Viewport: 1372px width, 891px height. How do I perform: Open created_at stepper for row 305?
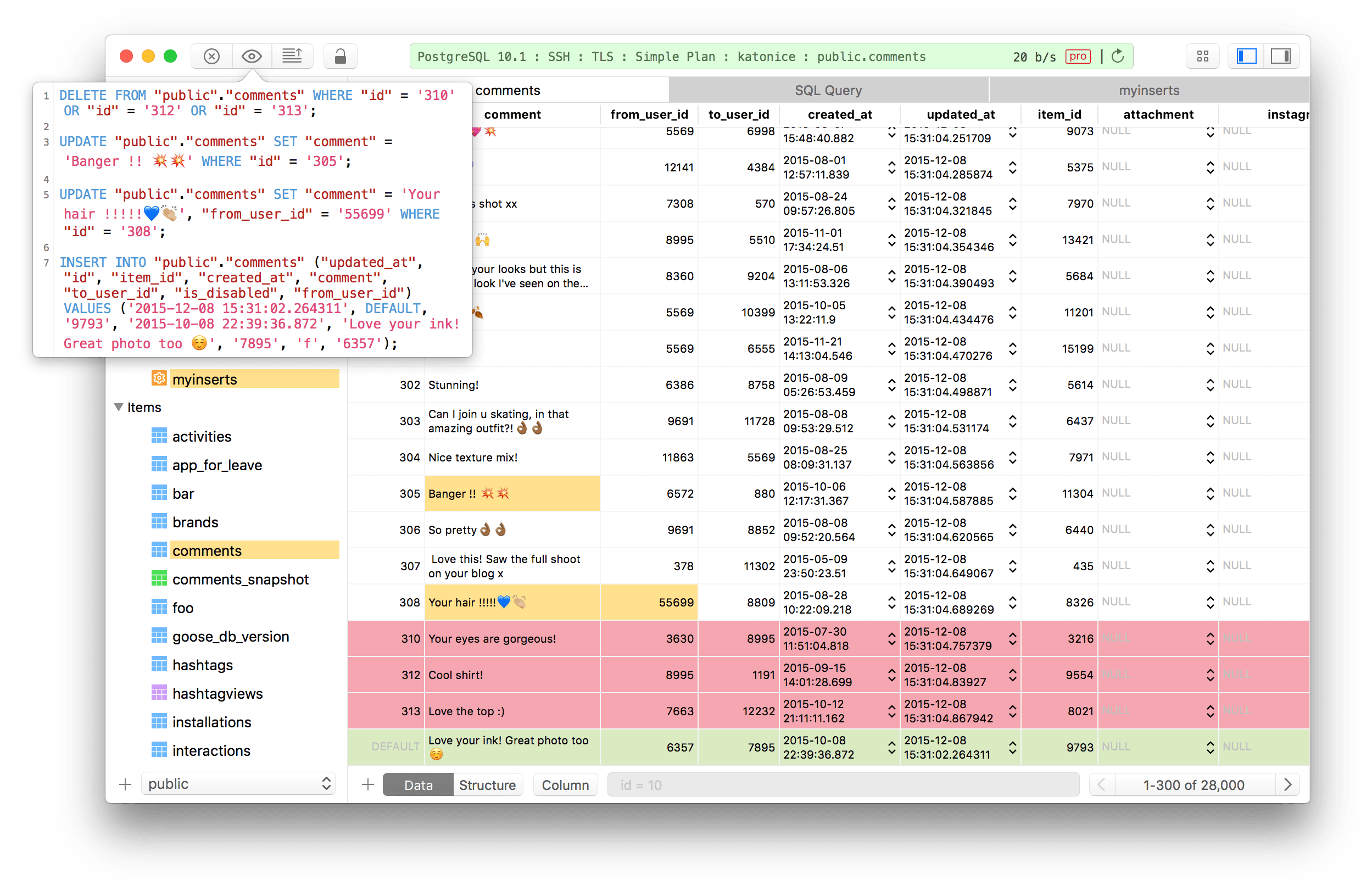coord(891,493)
